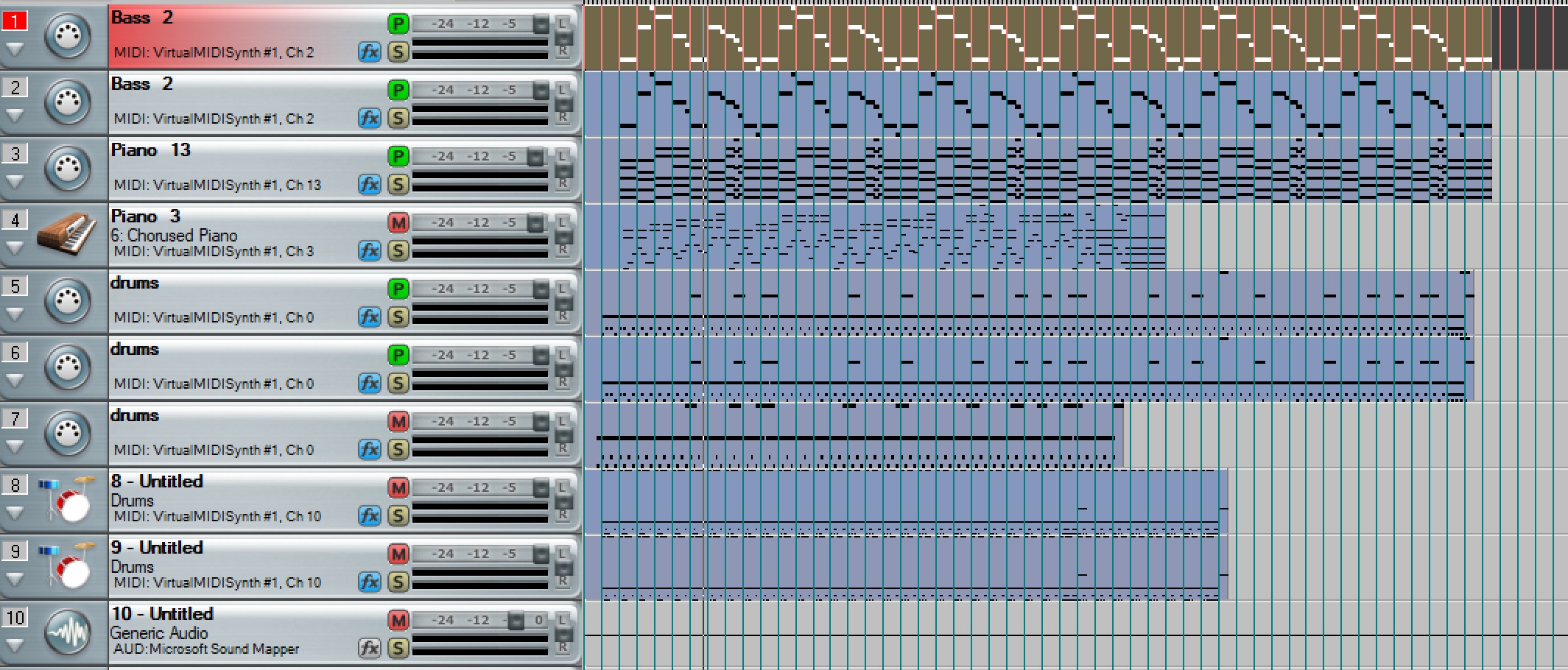This screenshot has height=670, width=1568.
Task: Click the volume slider on track 10
Action: point(516,621)
